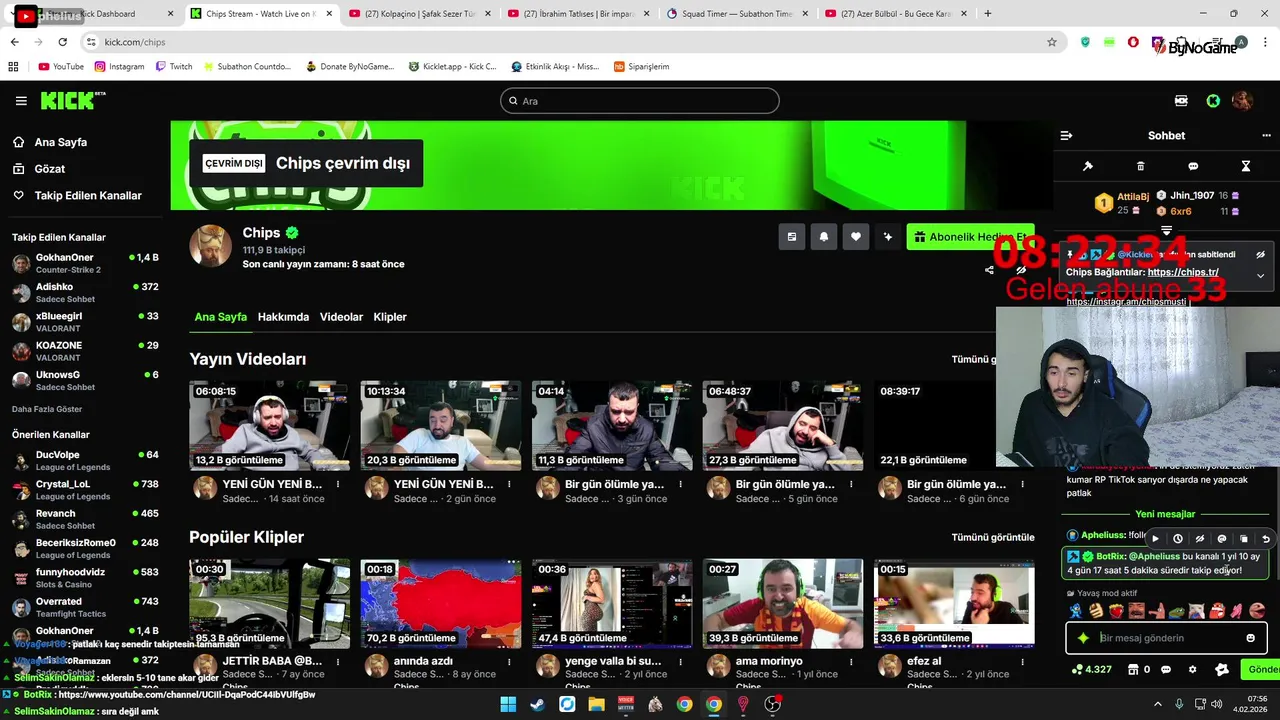Screen dimensions: 1280x720
Task: Click crossed-eye icon in message action bar
Action: (x=1200, y=539)
